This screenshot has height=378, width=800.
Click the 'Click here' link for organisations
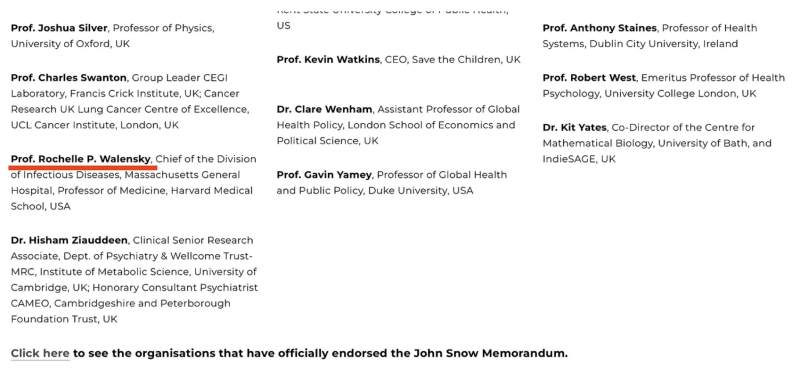40,353
